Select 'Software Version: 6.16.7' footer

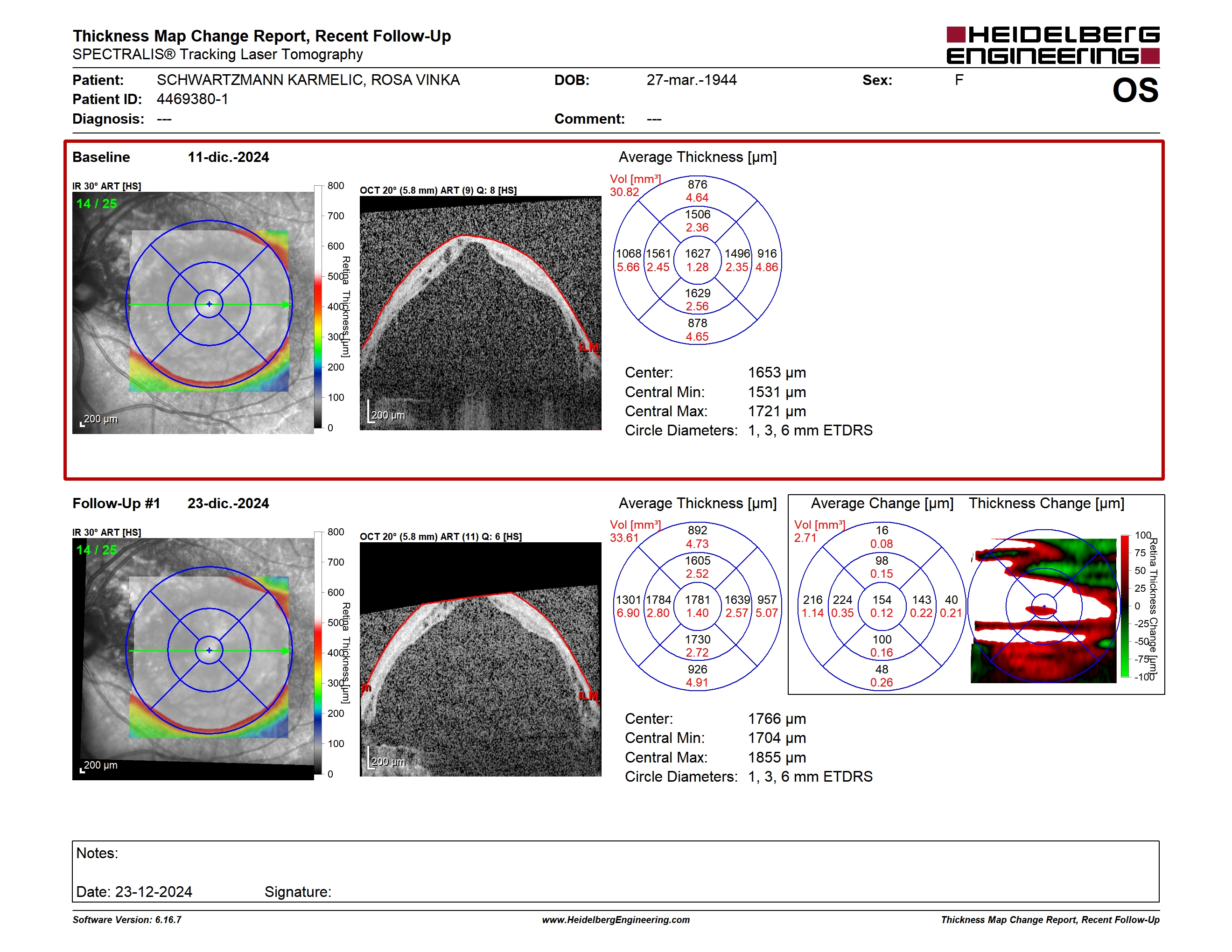coord(127,920)
